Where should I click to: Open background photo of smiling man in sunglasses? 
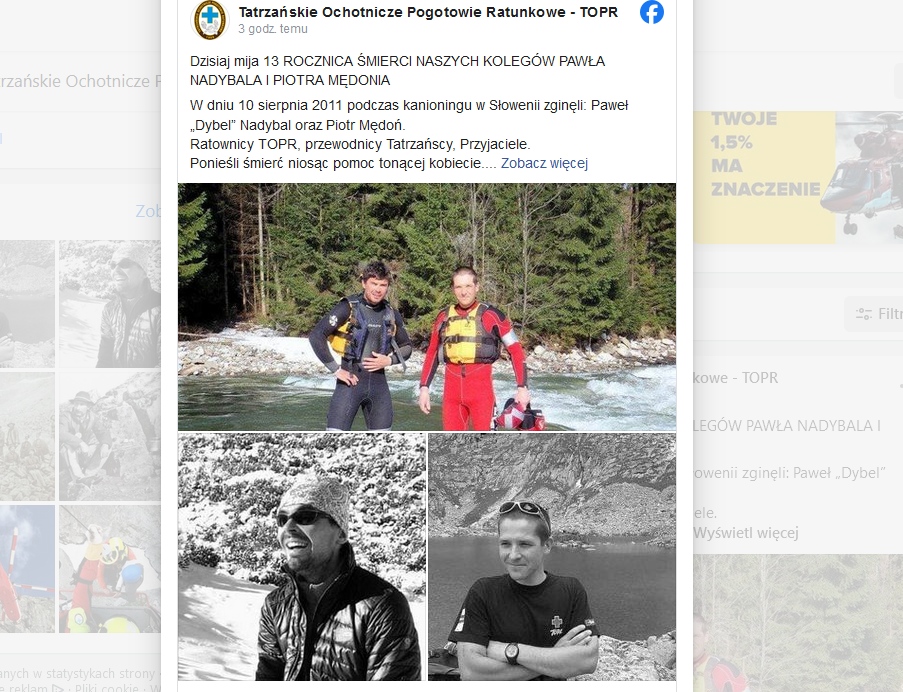coord(110,304)
